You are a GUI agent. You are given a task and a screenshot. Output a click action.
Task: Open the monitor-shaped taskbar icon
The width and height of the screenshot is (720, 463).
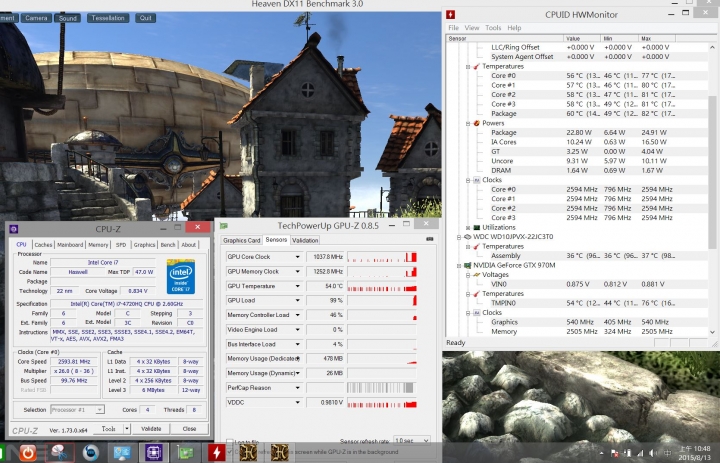(x=122, y=453)
